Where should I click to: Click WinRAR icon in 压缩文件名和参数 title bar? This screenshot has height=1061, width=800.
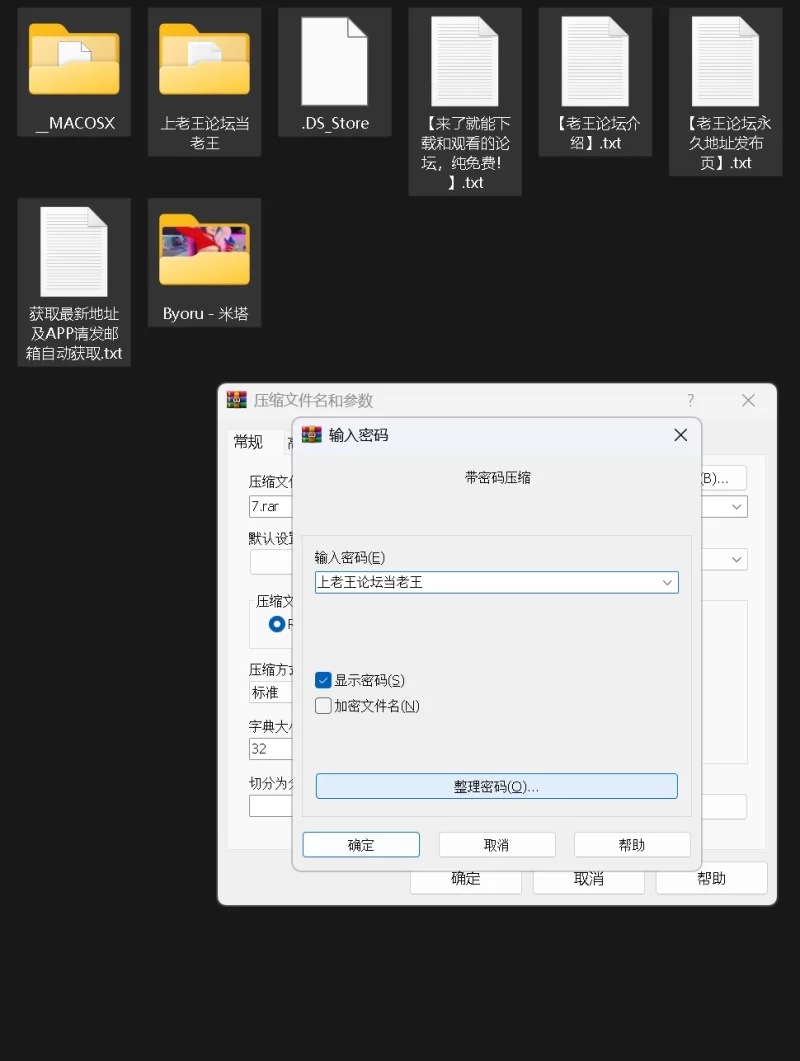(237, 399)
